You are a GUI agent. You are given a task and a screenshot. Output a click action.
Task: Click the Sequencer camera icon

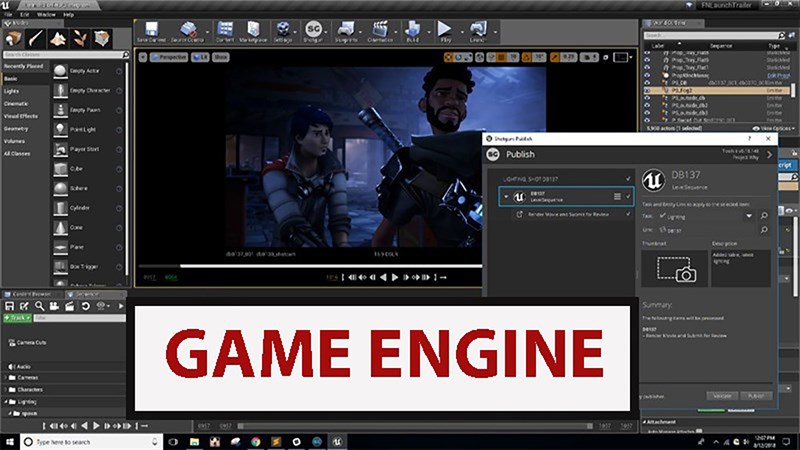pyautogui.click(x=54, y=306)
